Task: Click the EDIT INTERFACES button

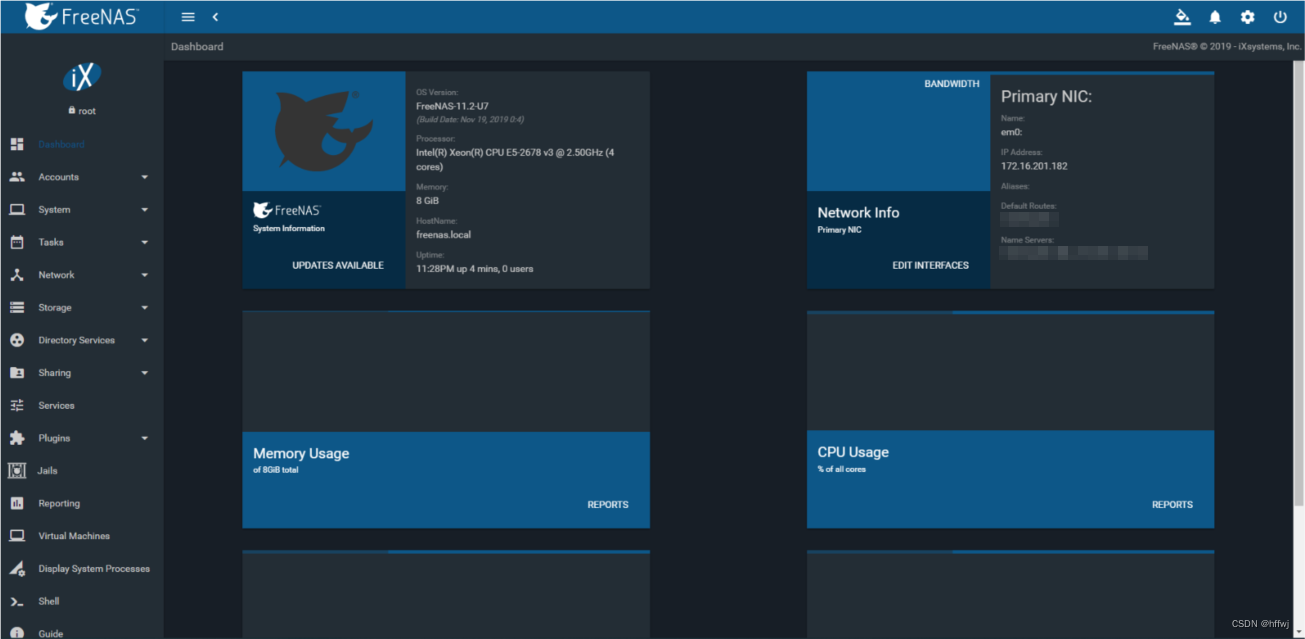Action: pyautogui.click(x=931, y=265)
